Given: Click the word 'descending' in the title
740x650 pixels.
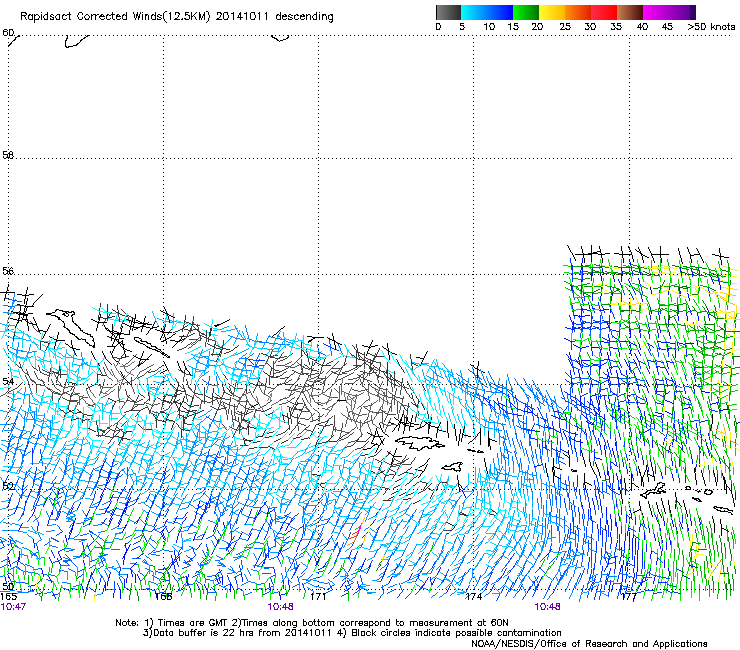Looking at the screenshot, I should [x=304, y=17].
